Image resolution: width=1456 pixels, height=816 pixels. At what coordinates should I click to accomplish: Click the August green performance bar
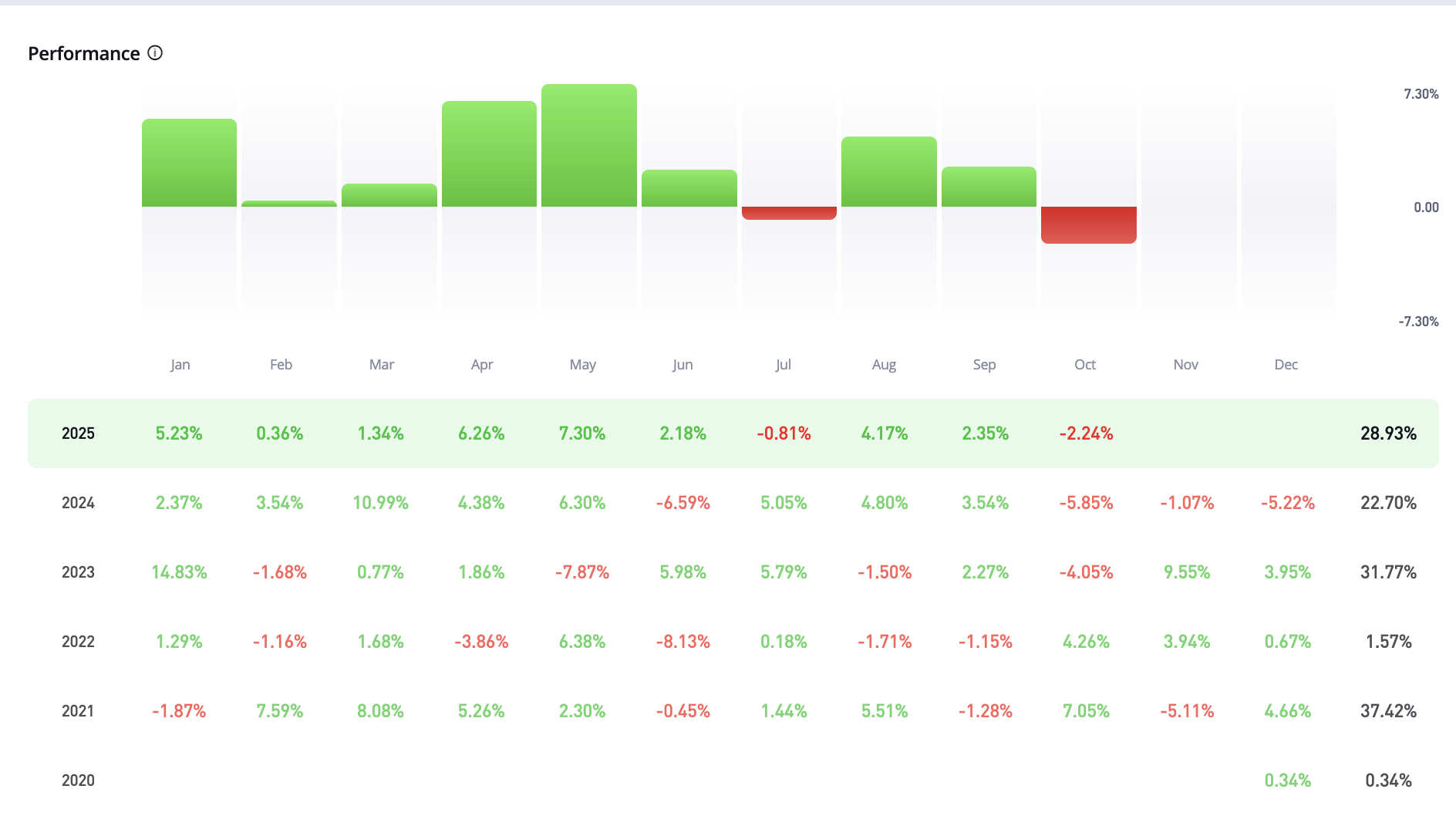[888, 172]
